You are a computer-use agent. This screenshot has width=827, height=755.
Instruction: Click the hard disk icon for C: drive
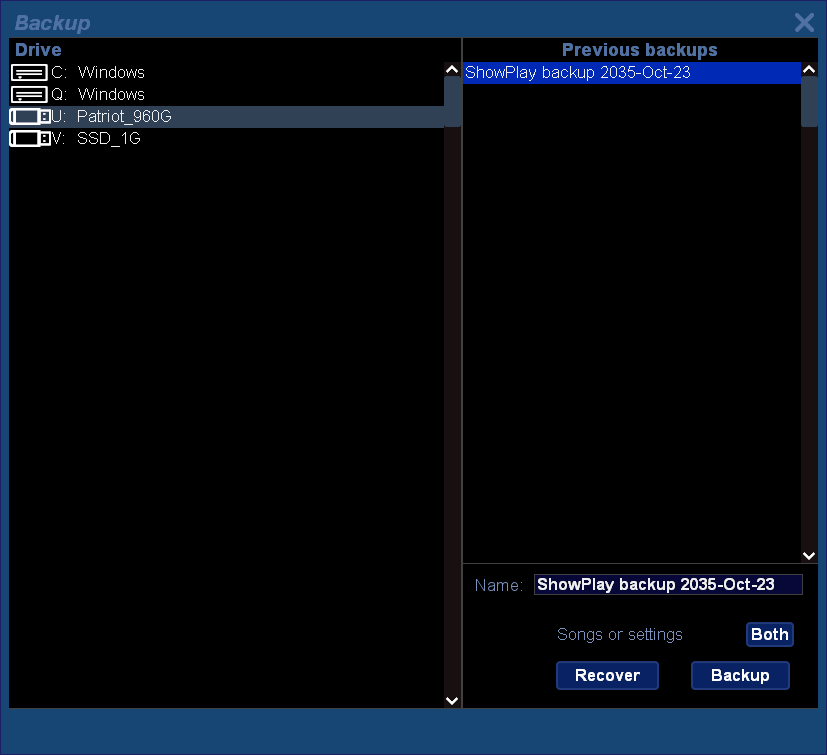29,72
